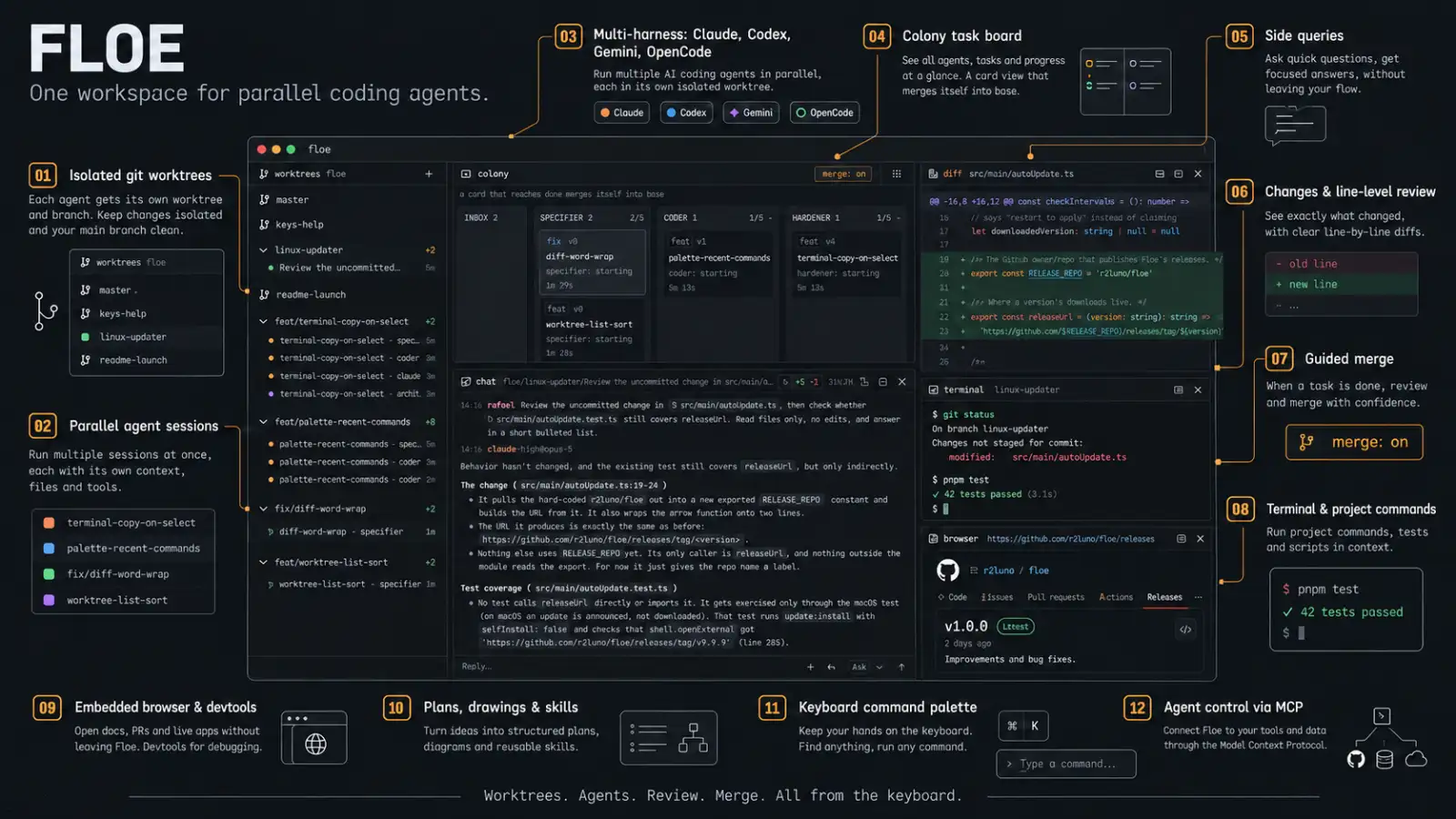Click the Codex harness chip
Viewport: 1456px width, 819px height.
click(686, 113)
